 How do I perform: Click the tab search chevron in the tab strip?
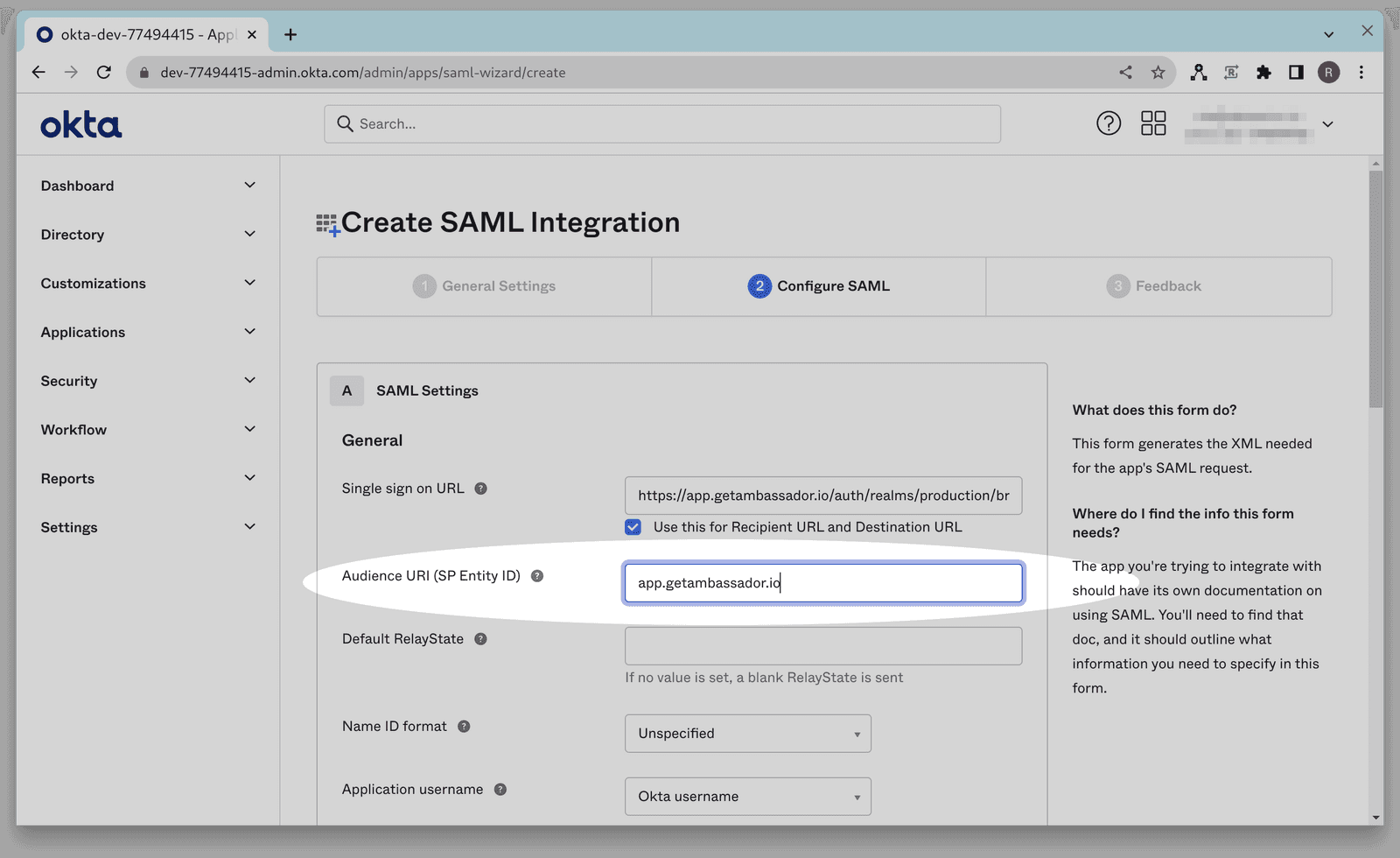point(1328,34)
